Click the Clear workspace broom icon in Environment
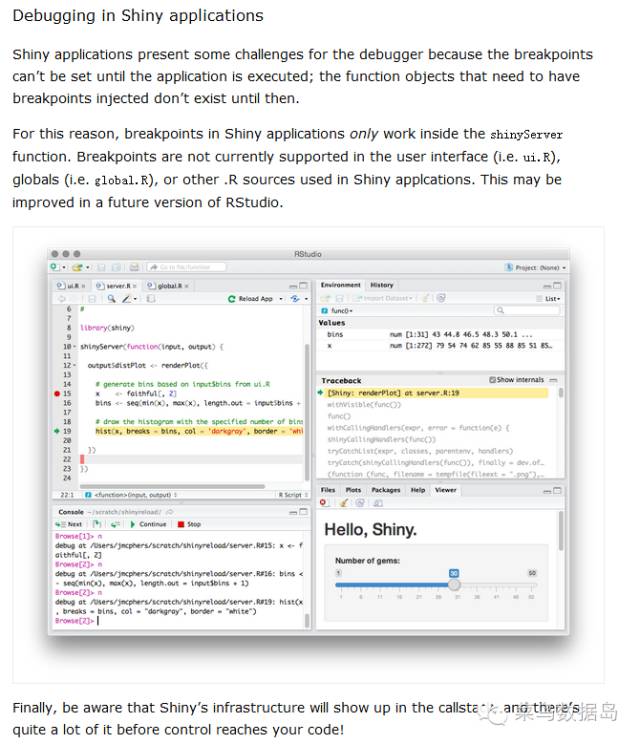 click(426, 298)
